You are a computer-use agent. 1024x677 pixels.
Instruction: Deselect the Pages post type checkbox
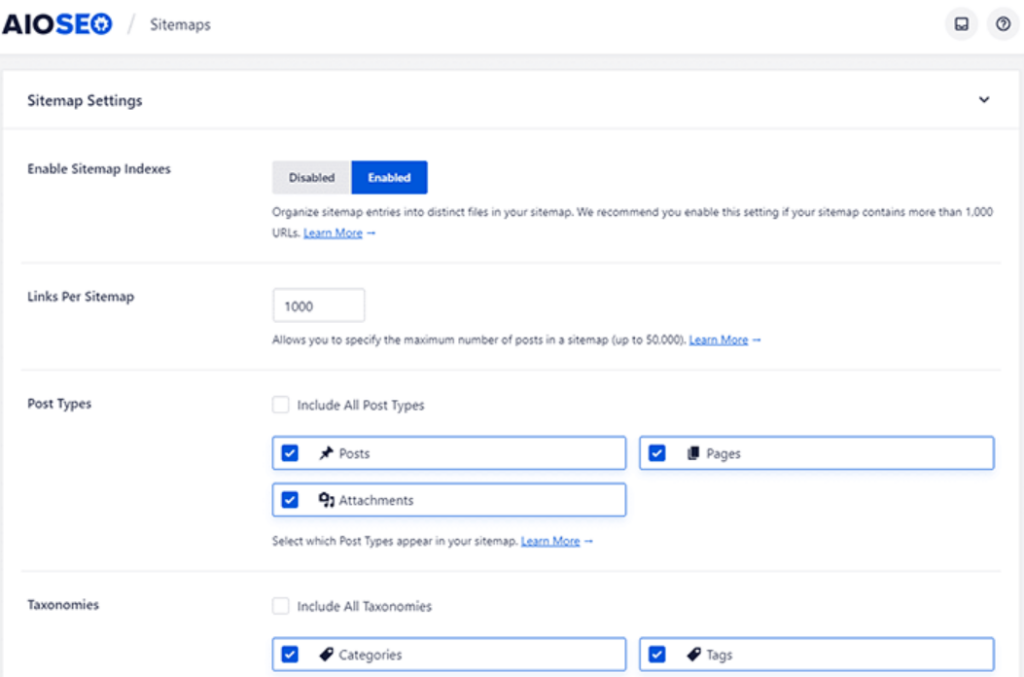(x=657, y=452)
